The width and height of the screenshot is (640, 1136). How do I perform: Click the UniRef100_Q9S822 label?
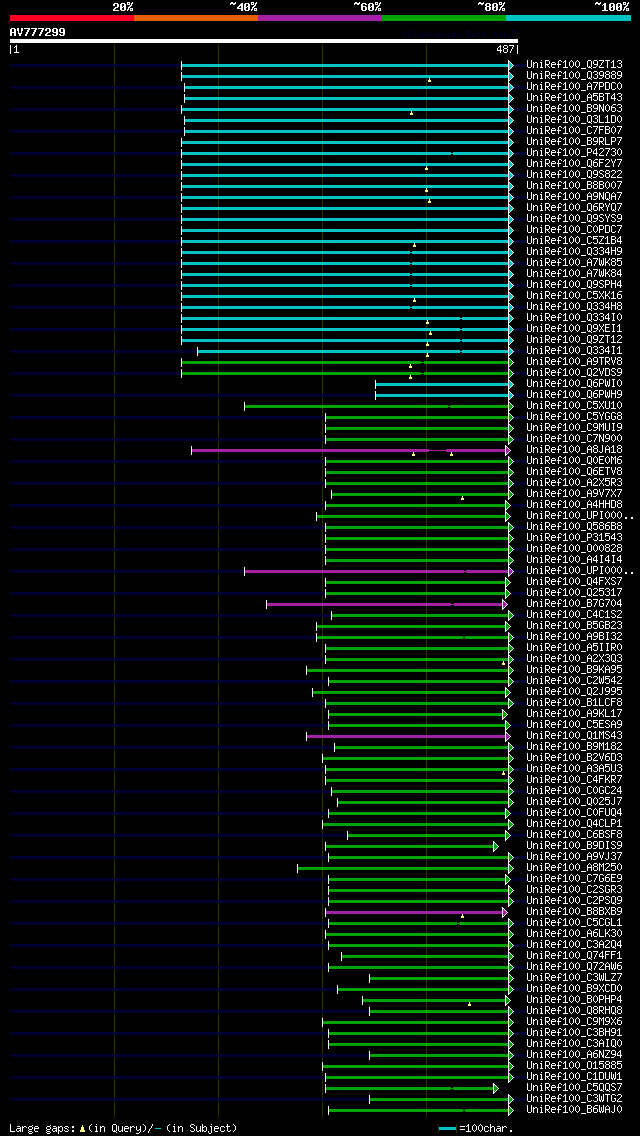coord(575,175)
